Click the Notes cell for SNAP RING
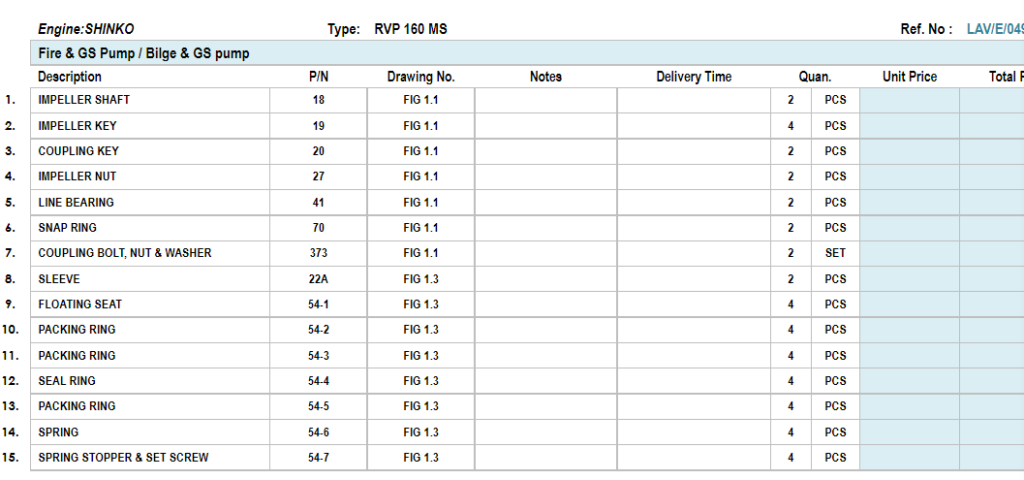This screenshot has height=480, width=1024. [545, 228]
